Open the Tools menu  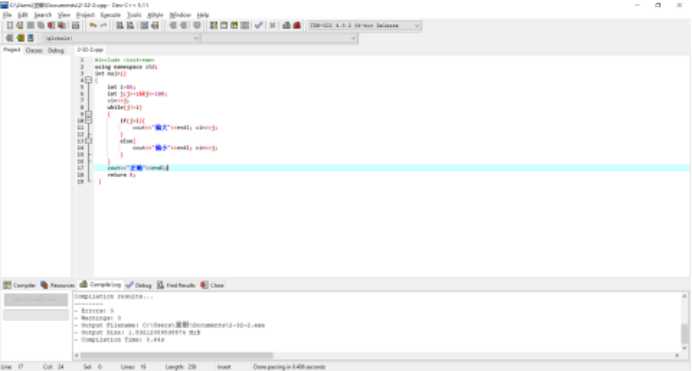[x=134, y=15]
